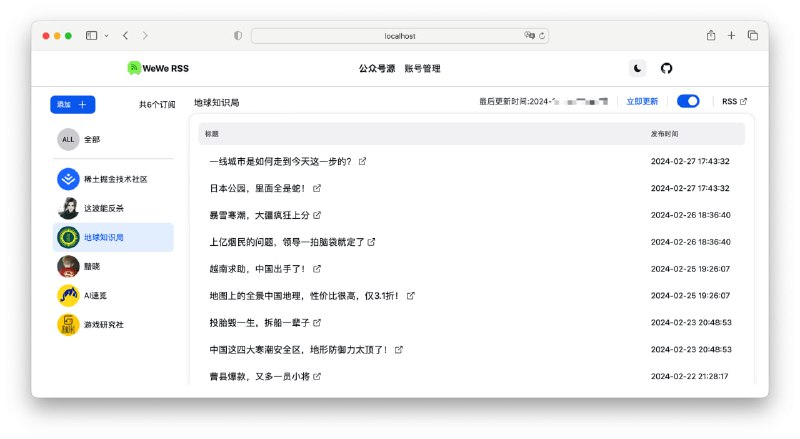
Task: Toggle dark mode with the moon icon
Action: coord(638,68)
